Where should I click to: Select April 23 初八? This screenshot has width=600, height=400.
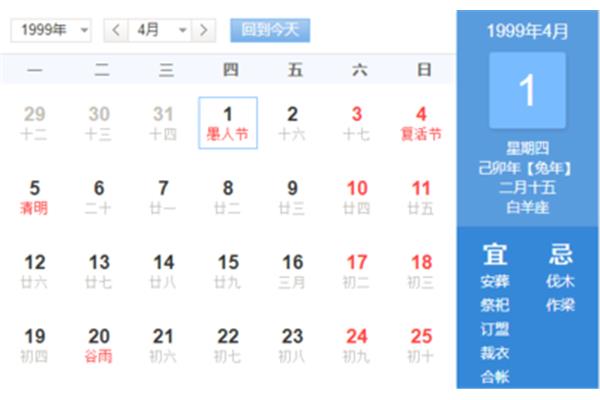(x=293, y=346)
